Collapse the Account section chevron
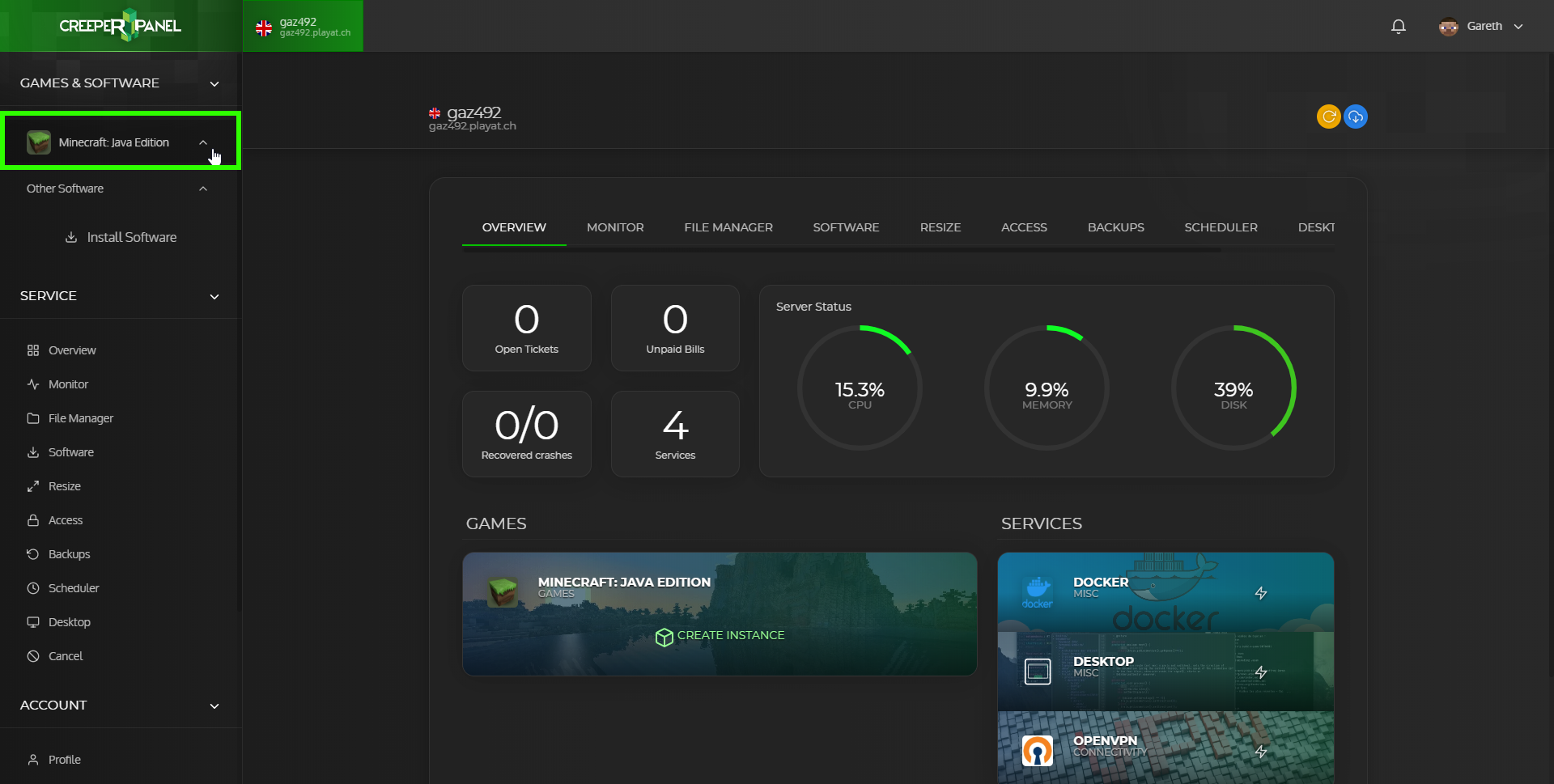The width and height of the screenshot is (1554, 784). pos(214,706)
